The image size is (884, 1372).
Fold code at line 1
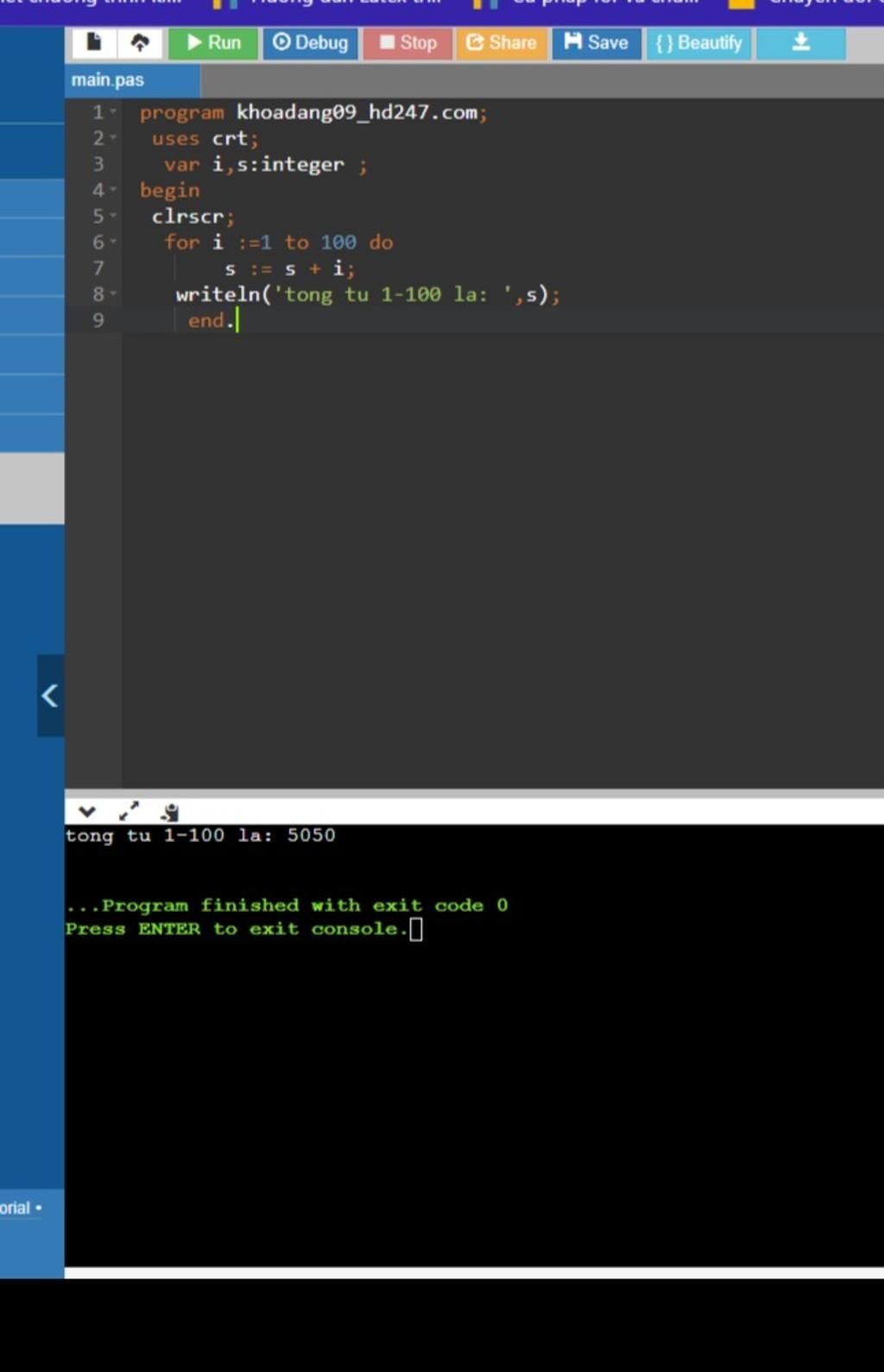113,111
